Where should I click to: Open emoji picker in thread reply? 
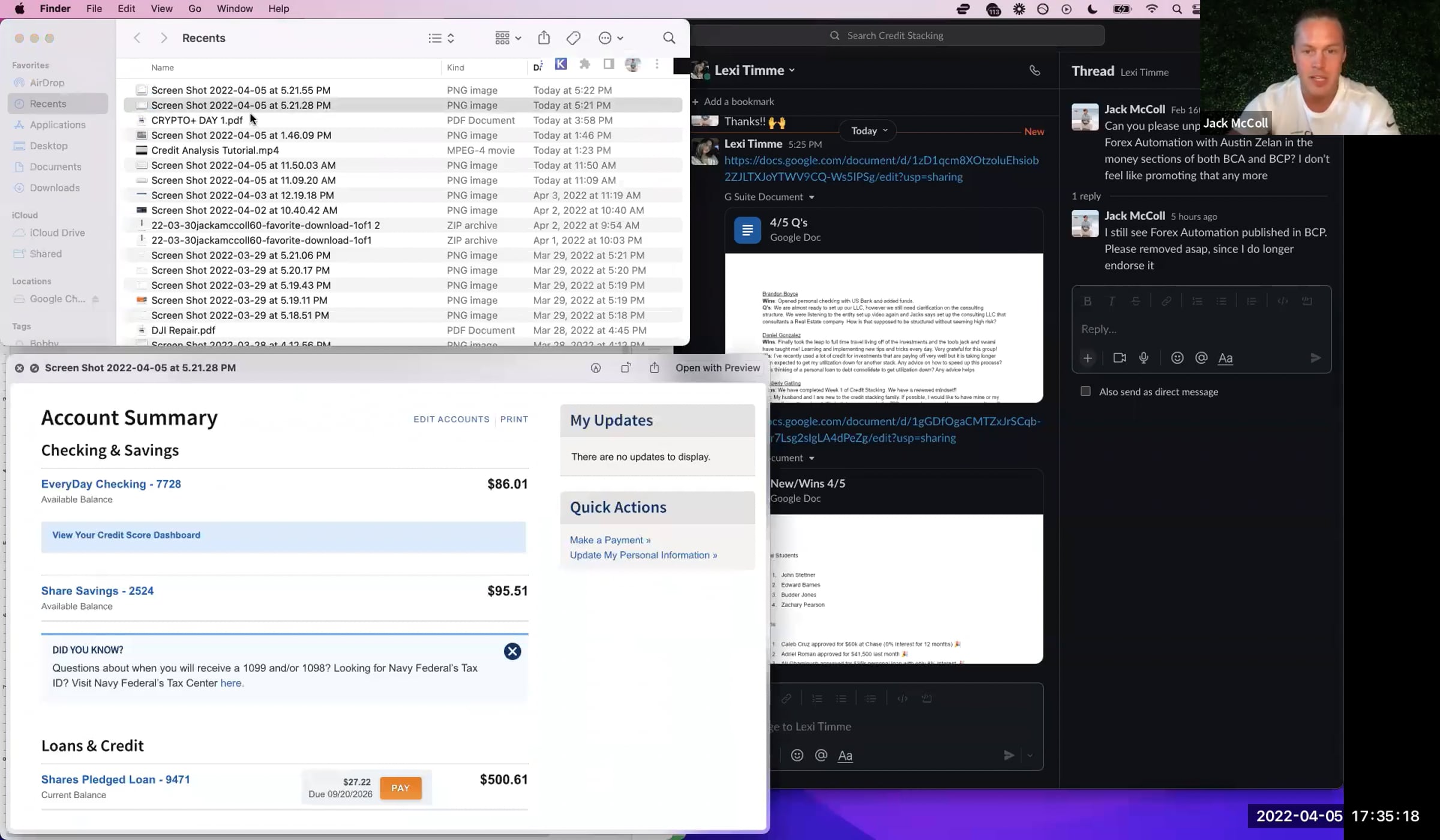point(1177,358)
